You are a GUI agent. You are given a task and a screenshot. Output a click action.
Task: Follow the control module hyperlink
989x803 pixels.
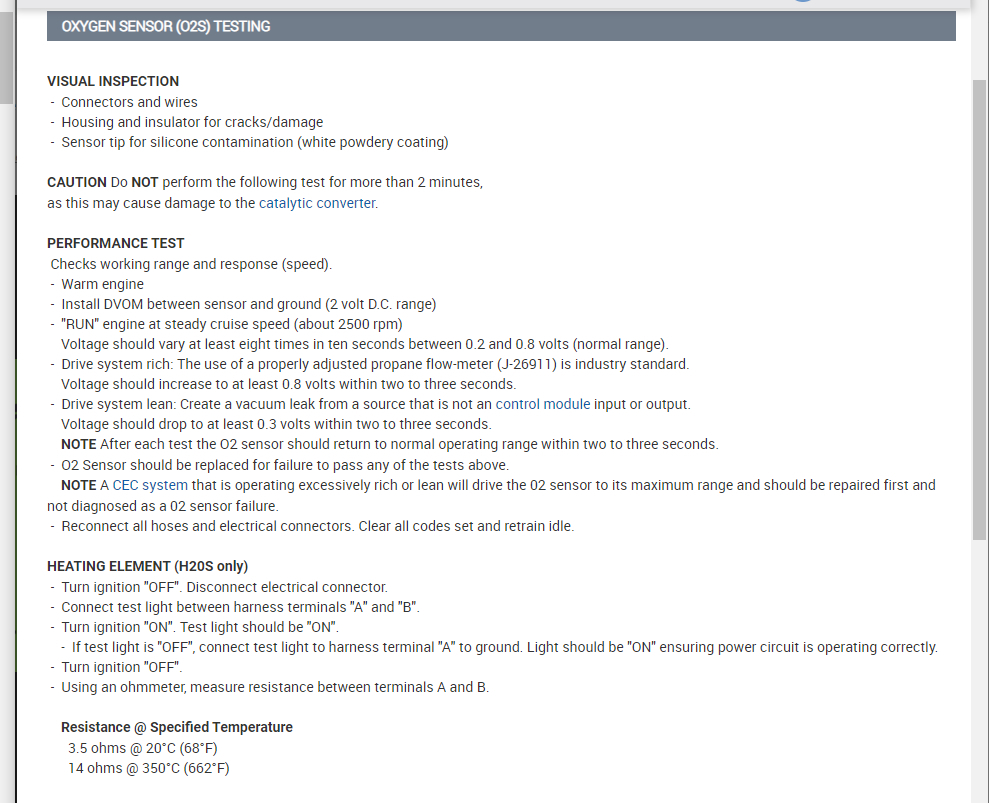[541, 404]
